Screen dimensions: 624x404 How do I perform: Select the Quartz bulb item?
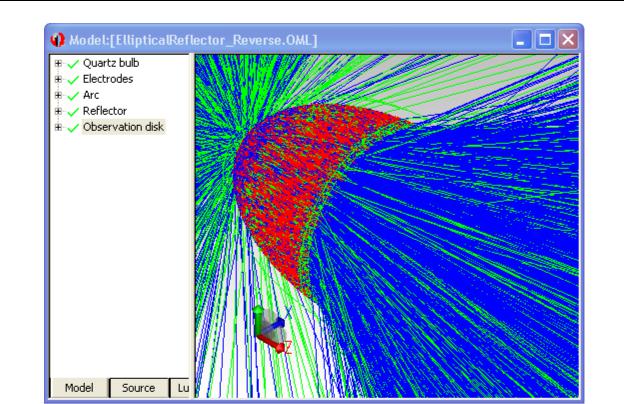(111, 63)
